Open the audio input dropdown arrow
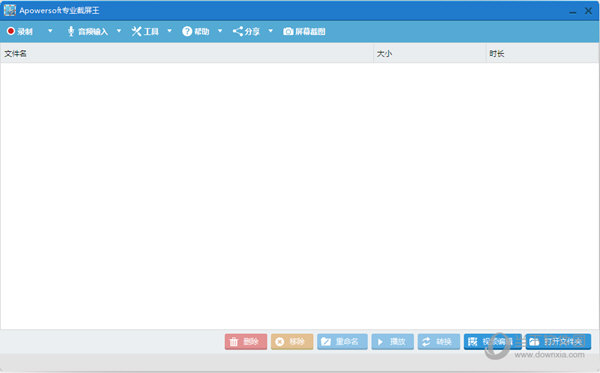Viewport: 600px width, 373px height. pyautogui.click(x=119, y=31)
